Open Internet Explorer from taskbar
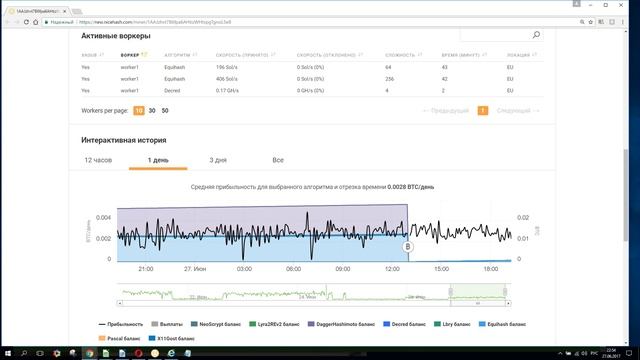Screen dimensions: 640x360 coord(171,353)
